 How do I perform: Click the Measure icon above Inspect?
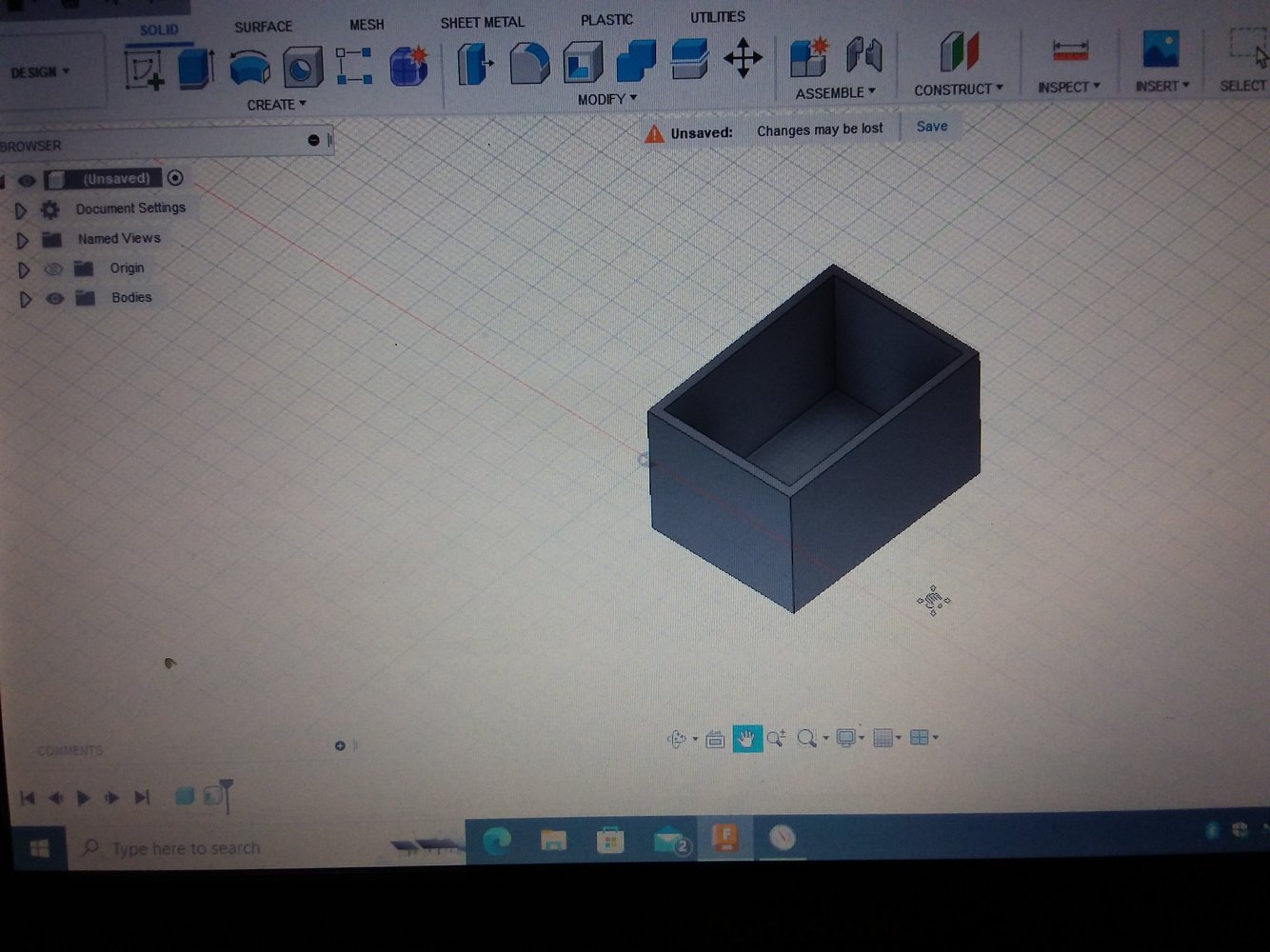[1069, 51]
